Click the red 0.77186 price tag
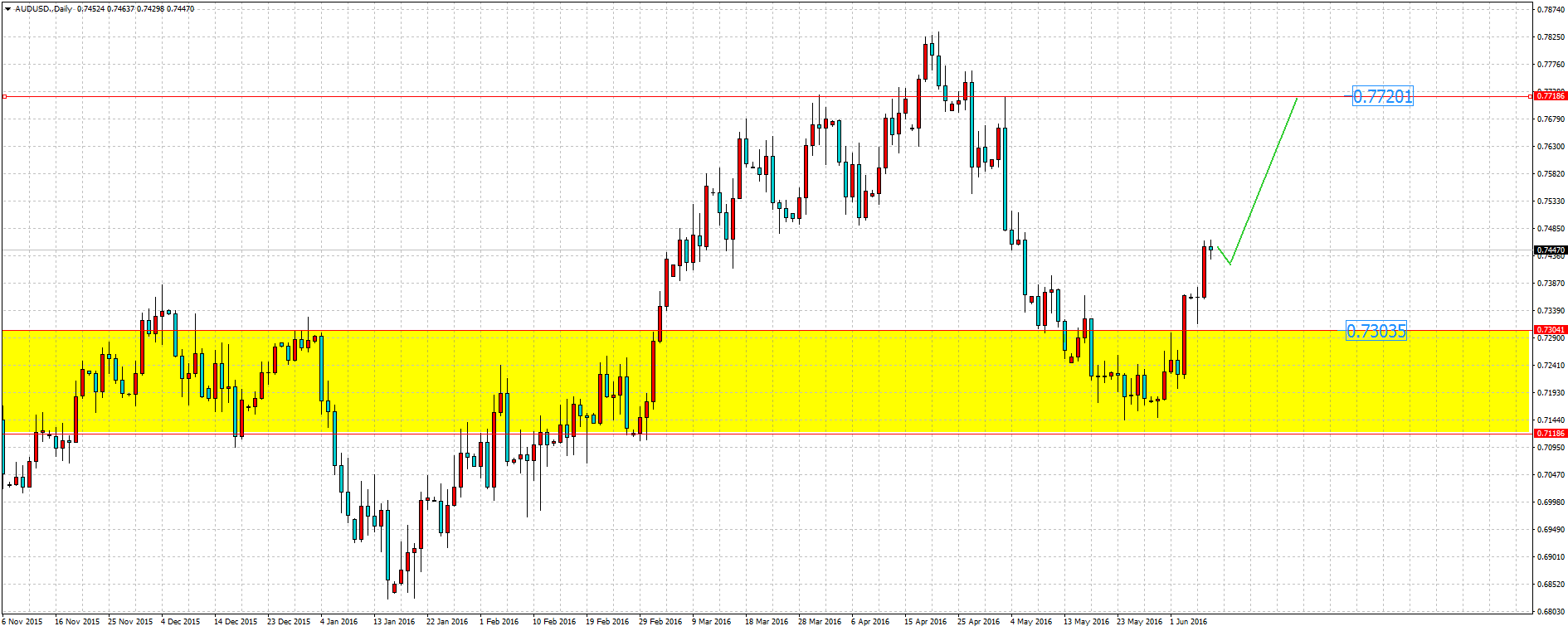Image resolution: width=1568 pixels, height=631 pixels. [1550, 96]
